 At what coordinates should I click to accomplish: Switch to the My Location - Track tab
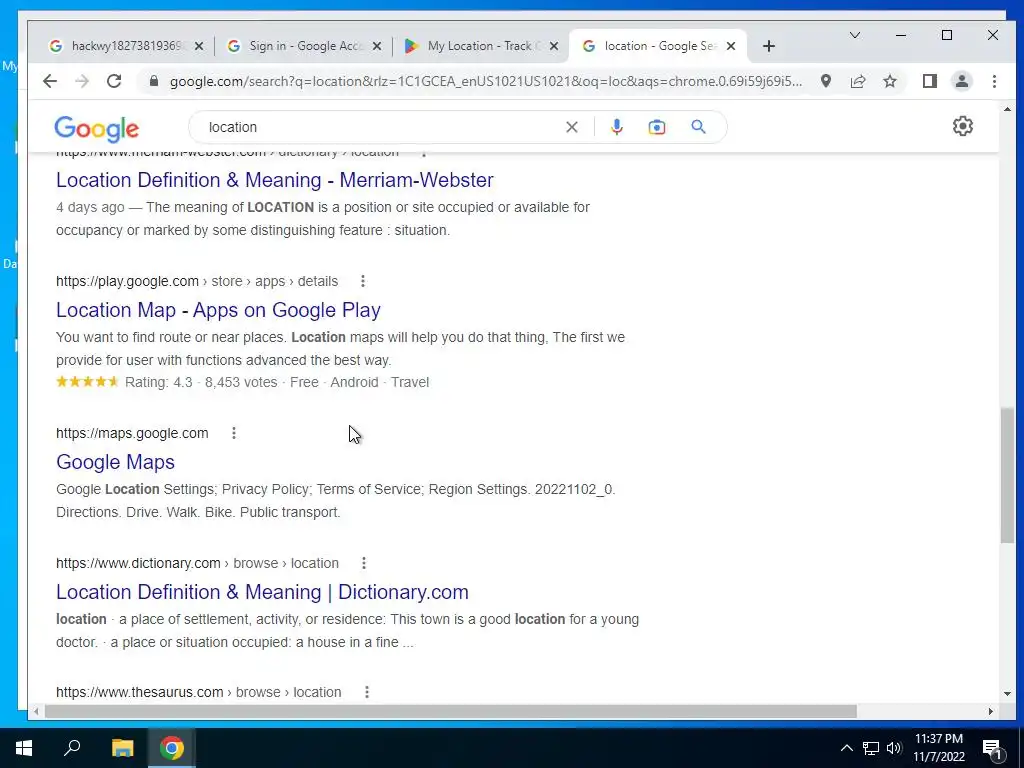(481, 46)
